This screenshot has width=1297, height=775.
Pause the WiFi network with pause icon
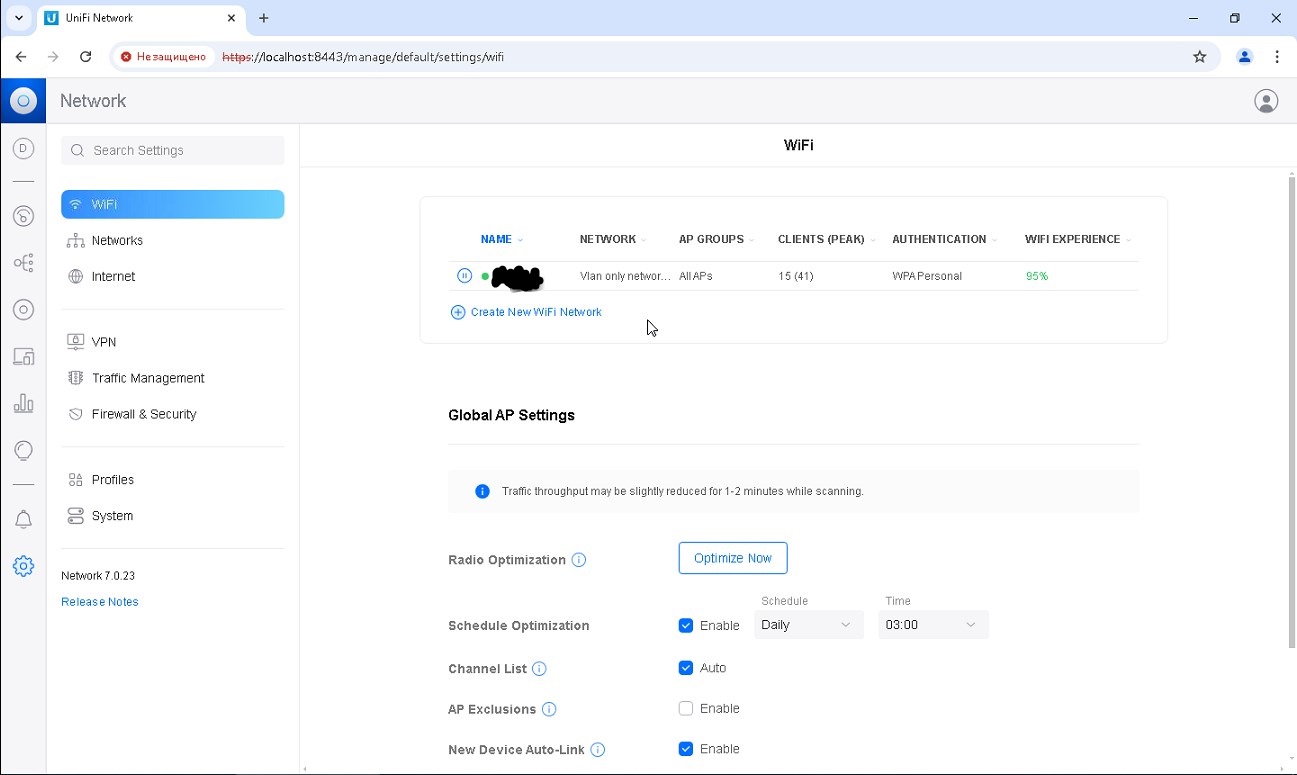pos(464,276)
